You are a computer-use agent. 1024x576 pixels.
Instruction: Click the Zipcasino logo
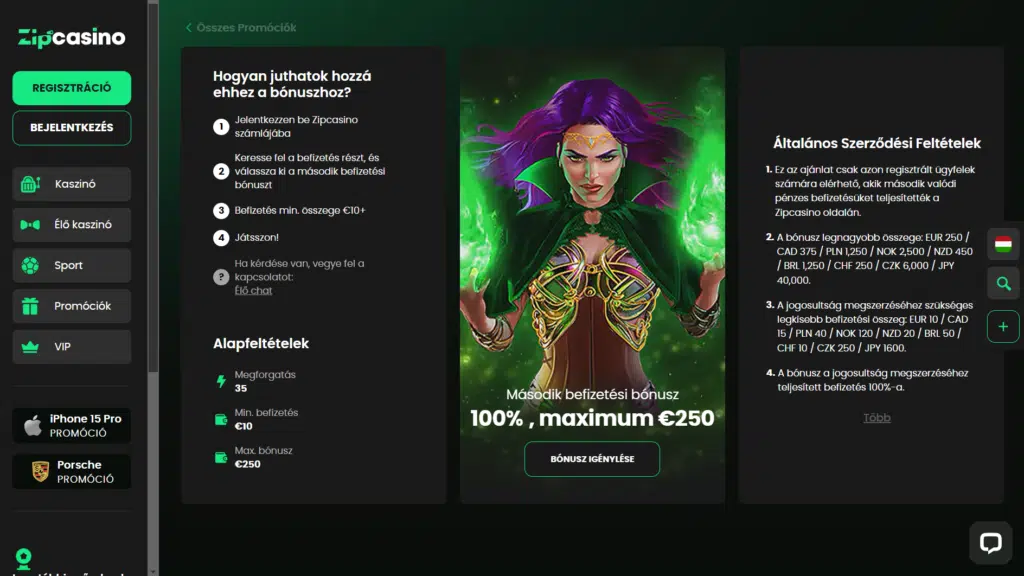(71, 37)
